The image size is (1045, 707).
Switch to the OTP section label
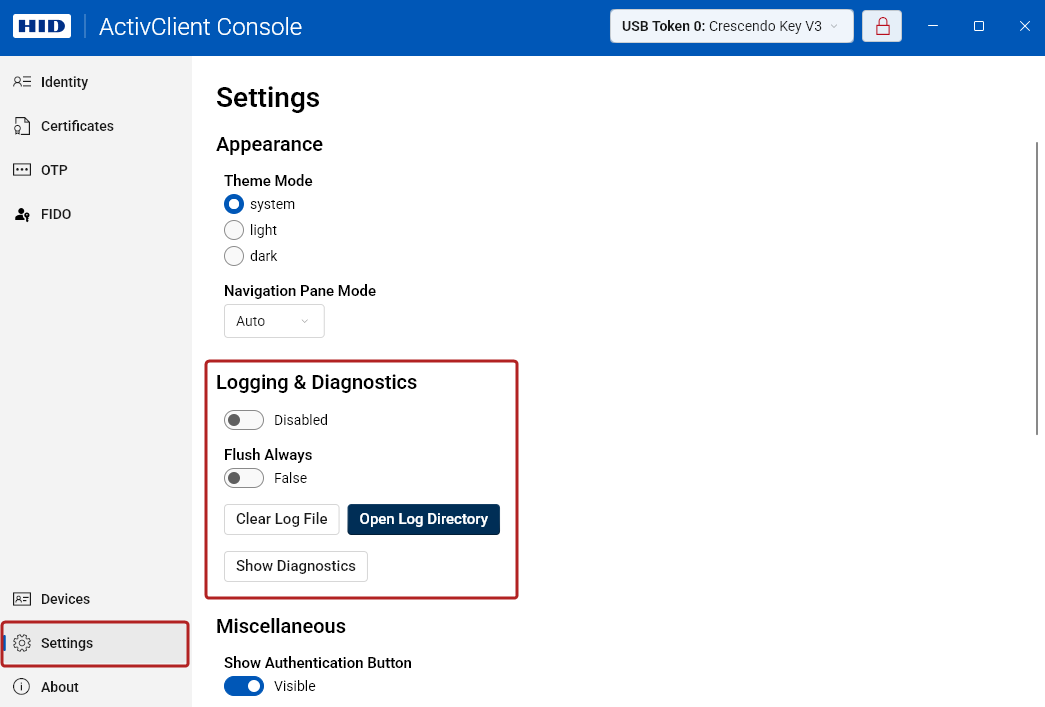(54, 170)
